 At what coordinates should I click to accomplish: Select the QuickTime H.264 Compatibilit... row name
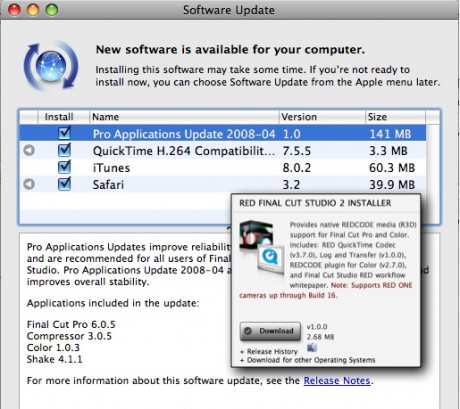click(x=184, y=151)
